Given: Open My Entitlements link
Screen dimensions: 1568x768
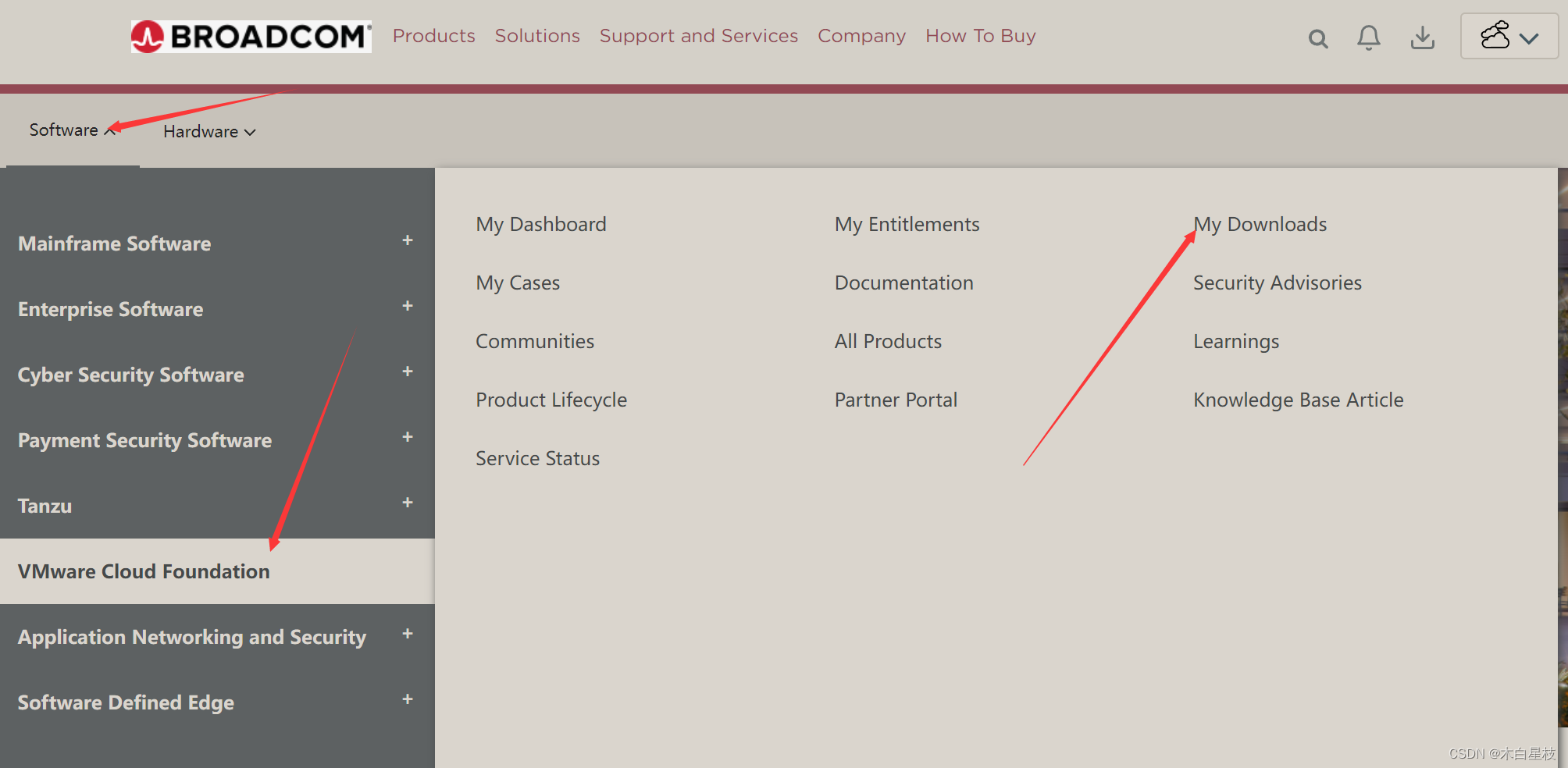Looking at the screenshot, I should (x=907, y=225).
